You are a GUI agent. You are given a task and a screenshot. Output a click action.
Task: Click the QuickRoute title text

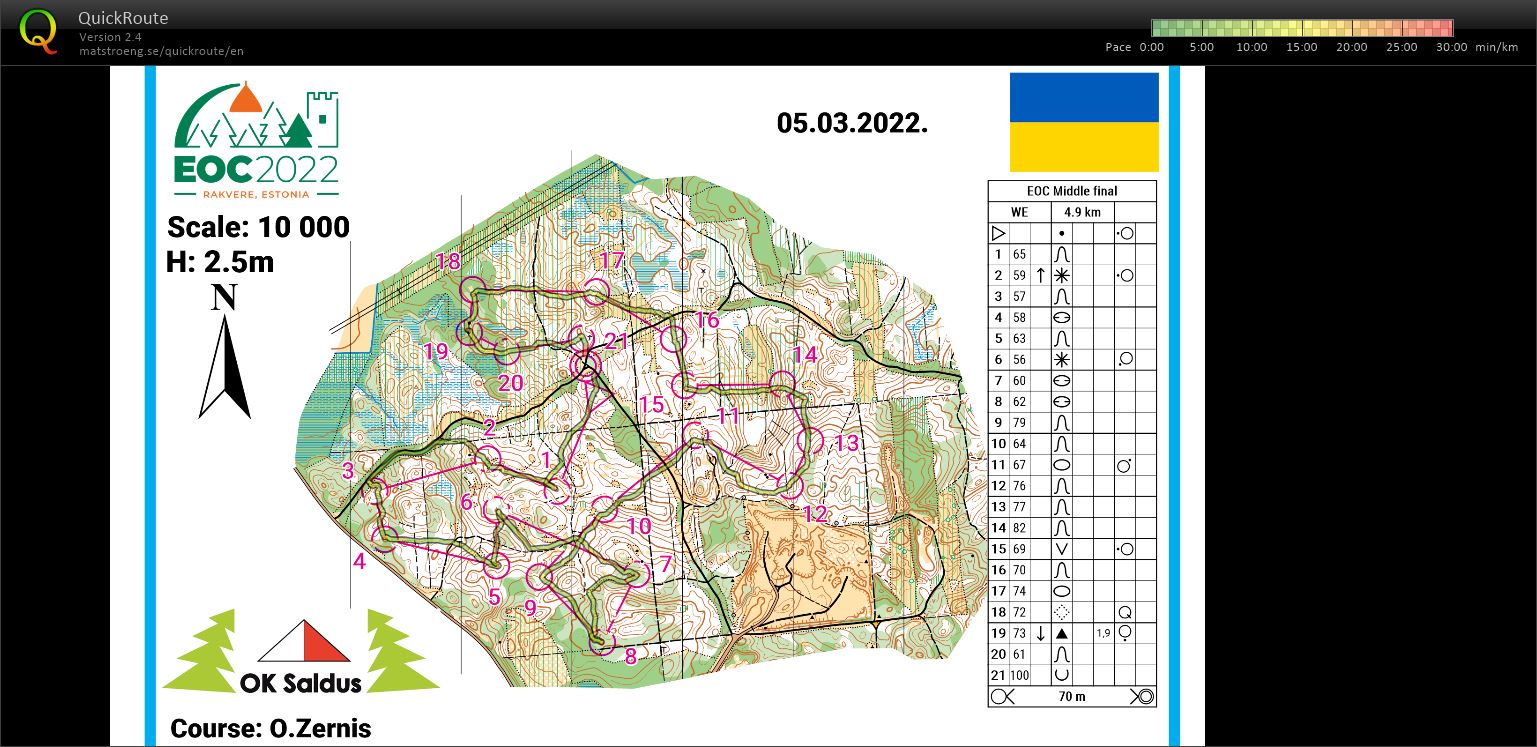coord(123,18)
